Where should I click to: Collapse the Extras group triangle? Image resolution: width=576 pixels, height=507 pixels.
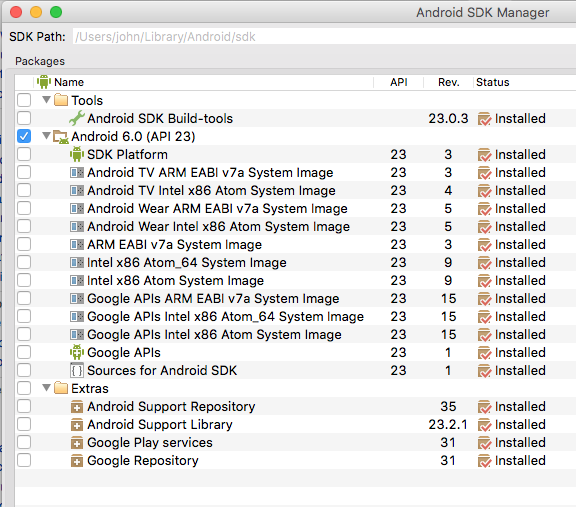pos(46,388)
